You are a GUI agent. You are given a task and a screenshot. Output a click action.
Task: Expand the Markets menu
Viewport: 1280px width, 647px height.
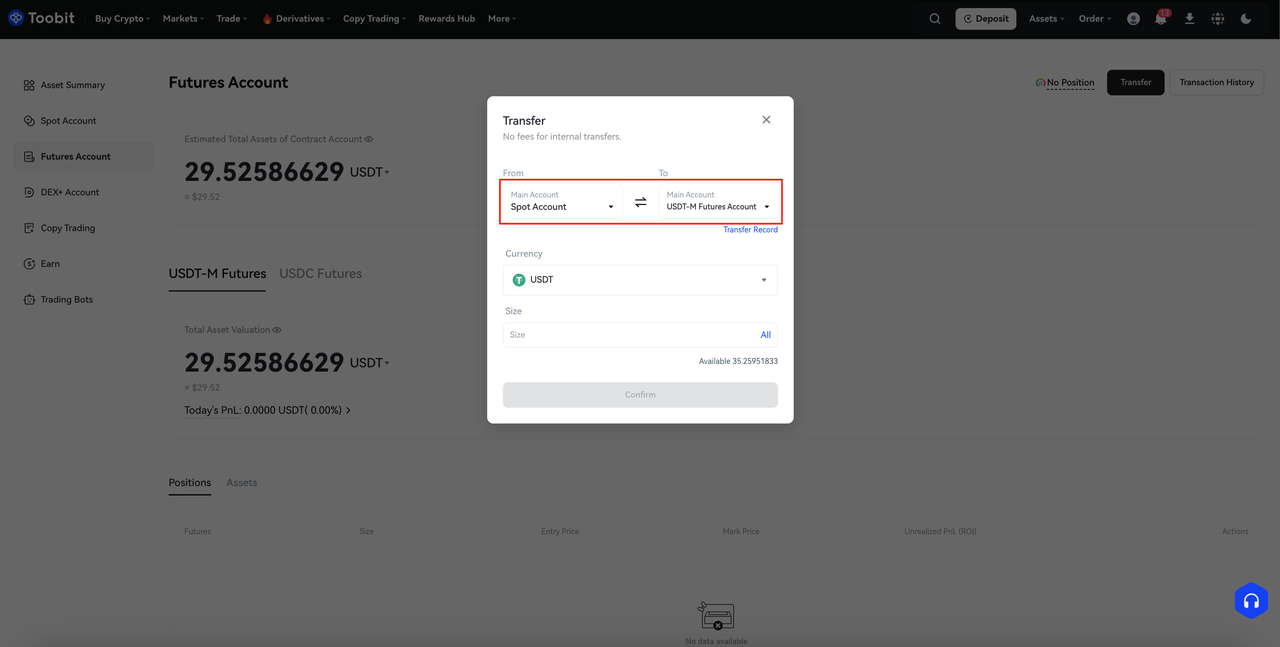point(183,19)
